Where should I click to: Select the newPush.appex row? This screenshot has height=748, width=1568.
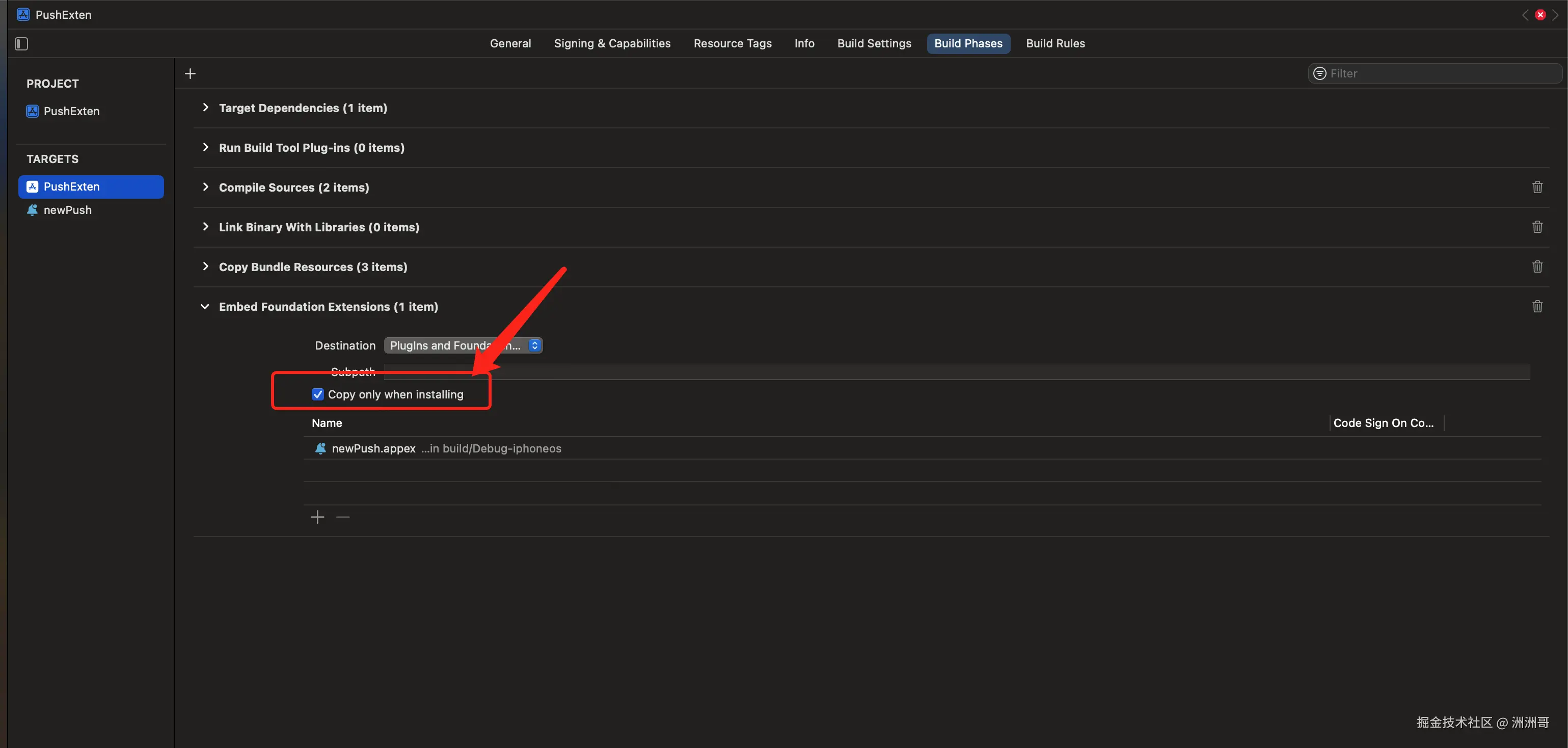pos(374,448)
